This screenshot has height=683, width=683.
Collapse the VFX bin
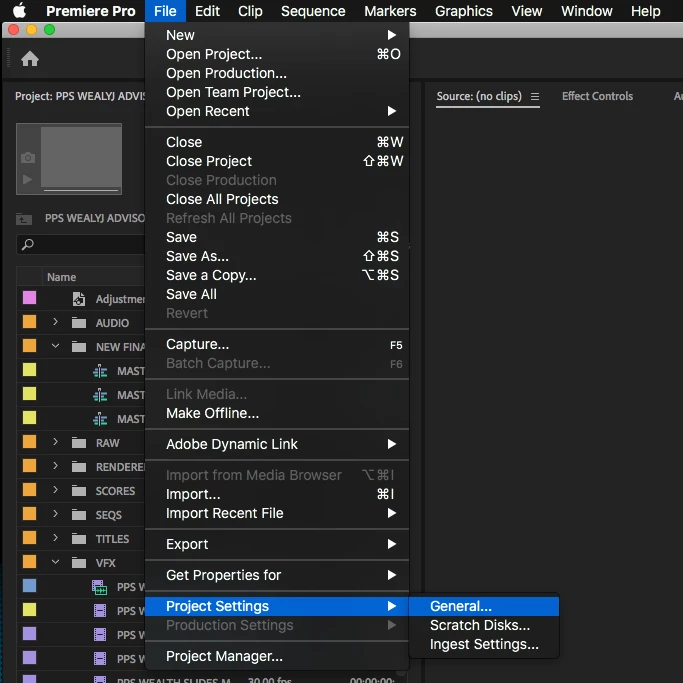point(55,562)
